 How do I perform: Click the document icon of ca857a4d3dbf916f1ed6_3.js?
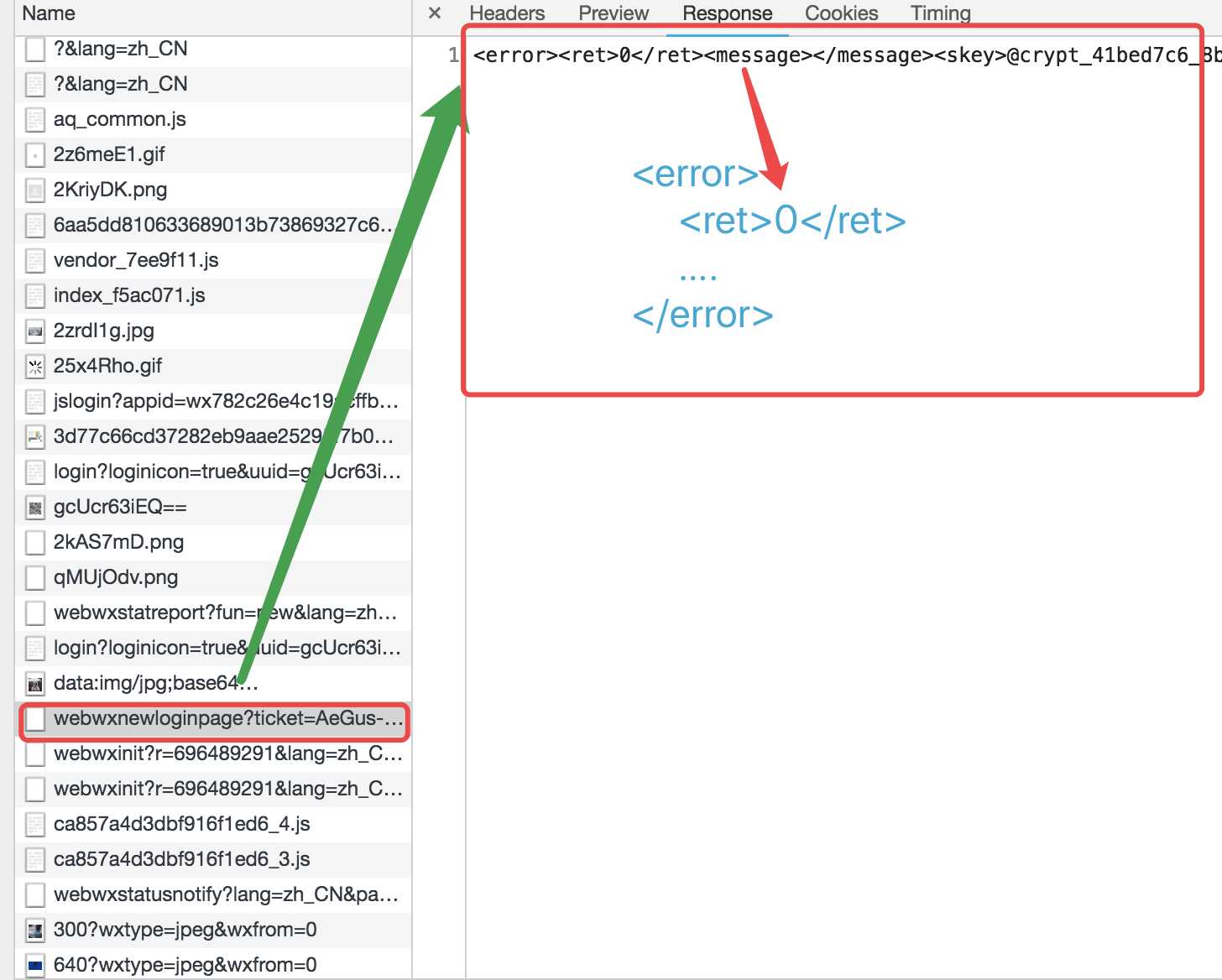coord(35,860)
